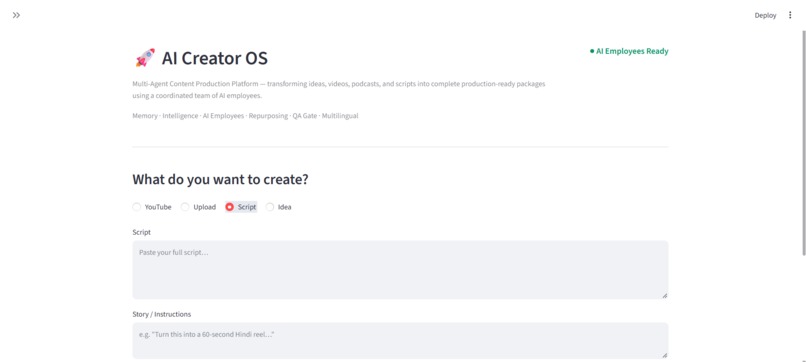Click the AI Employees Ready status text
The width and height of the screenshot is (806, 362).
(x=632, y=51)
